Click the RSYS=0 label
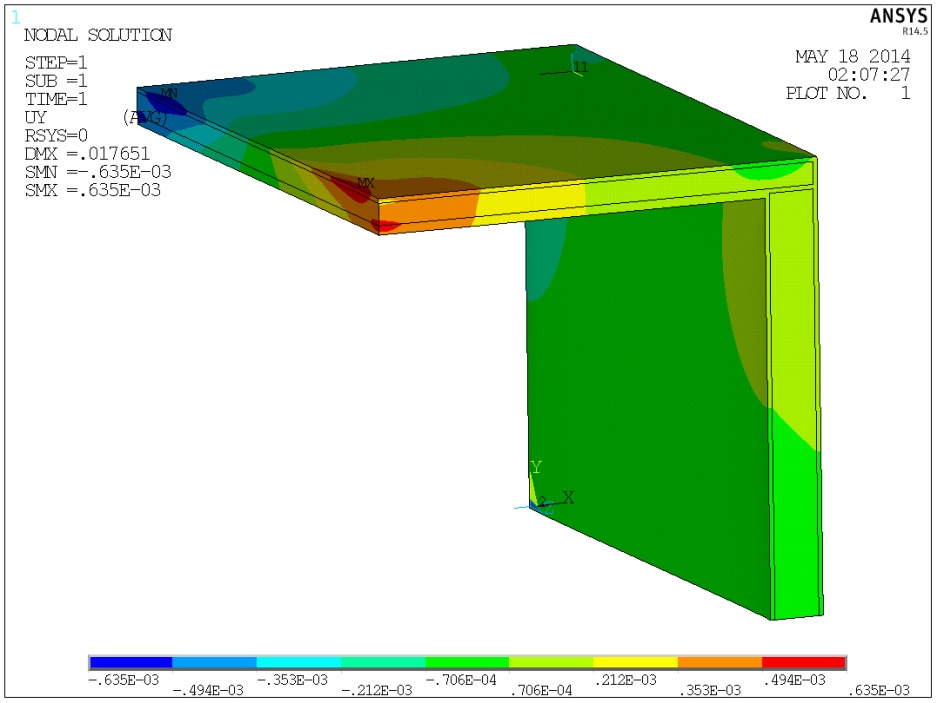 point(56,136)
